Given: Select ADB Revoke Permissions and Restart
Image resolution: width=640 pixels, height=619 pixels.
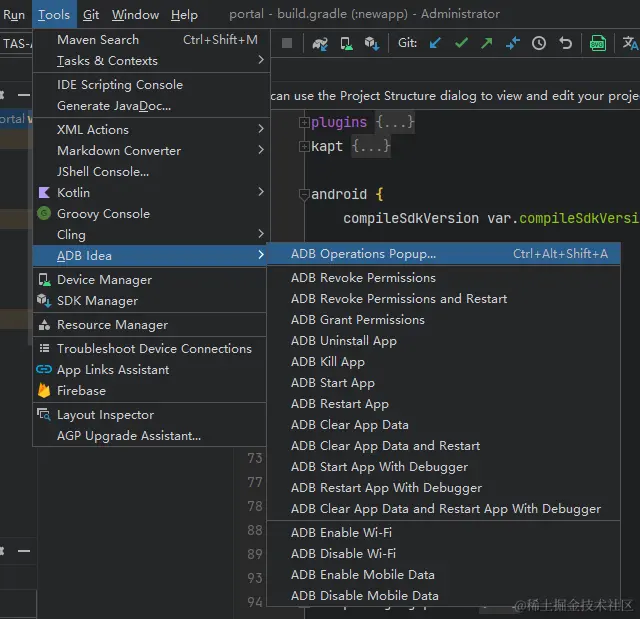Looking at the screenshot, I should tap(444, 299).
